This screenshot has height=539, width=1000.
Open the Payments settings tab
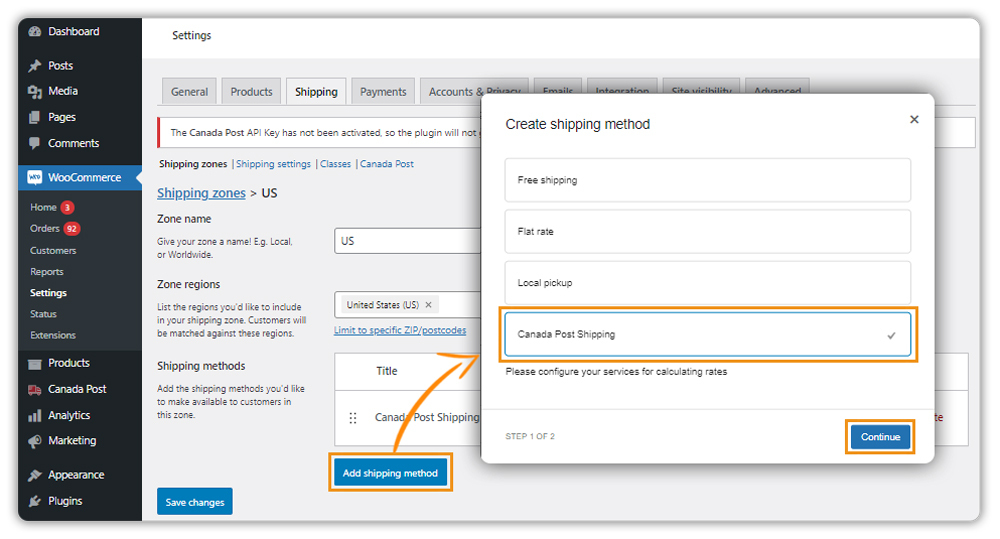coord(383,91)
